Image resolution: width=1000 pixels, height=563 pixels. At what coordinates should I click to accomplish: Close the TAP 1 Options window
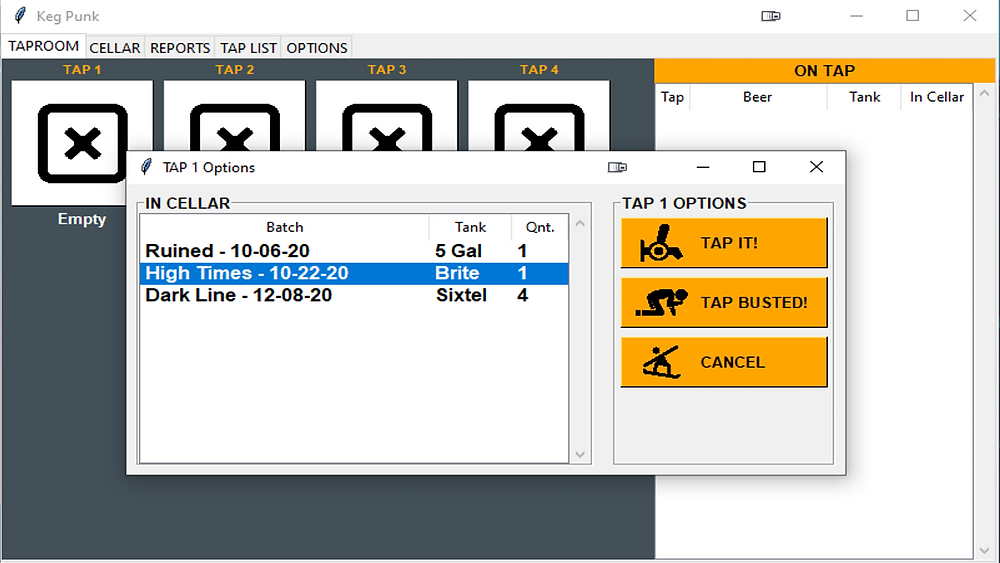(x=816, y=167)
